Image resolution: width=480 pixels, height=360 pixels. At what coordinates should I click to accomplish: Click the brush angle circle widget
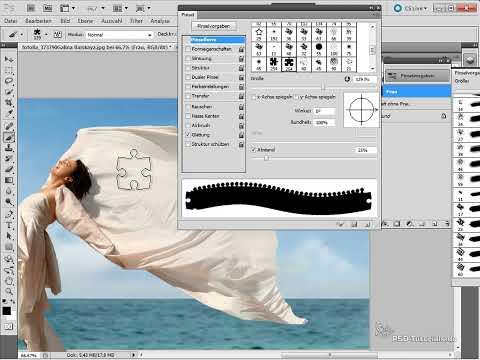[x=361, y=110]
